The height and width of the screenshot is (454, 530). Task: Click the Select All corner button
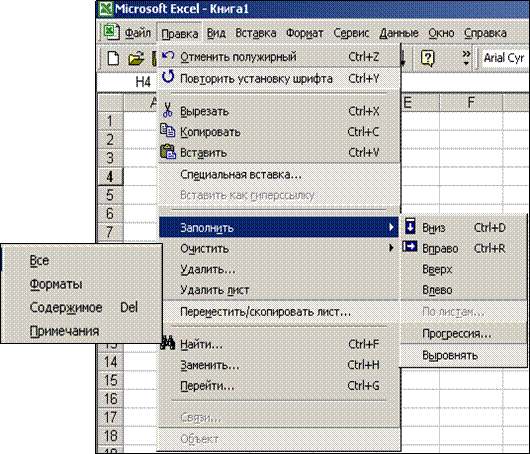click(111, 102)
